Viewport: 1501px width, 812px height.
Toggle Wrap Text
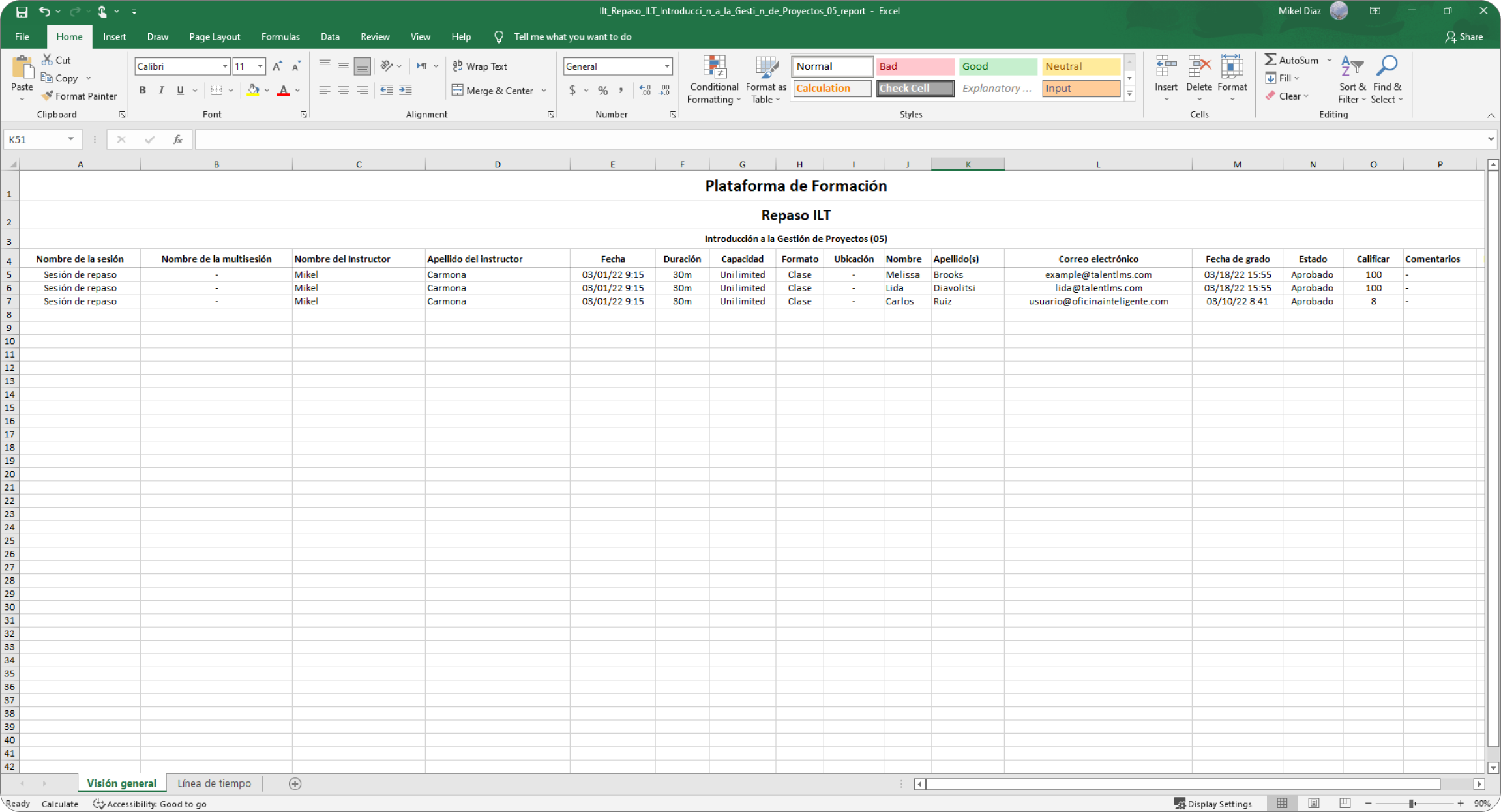pyautogui.click(x=480, y=66)
